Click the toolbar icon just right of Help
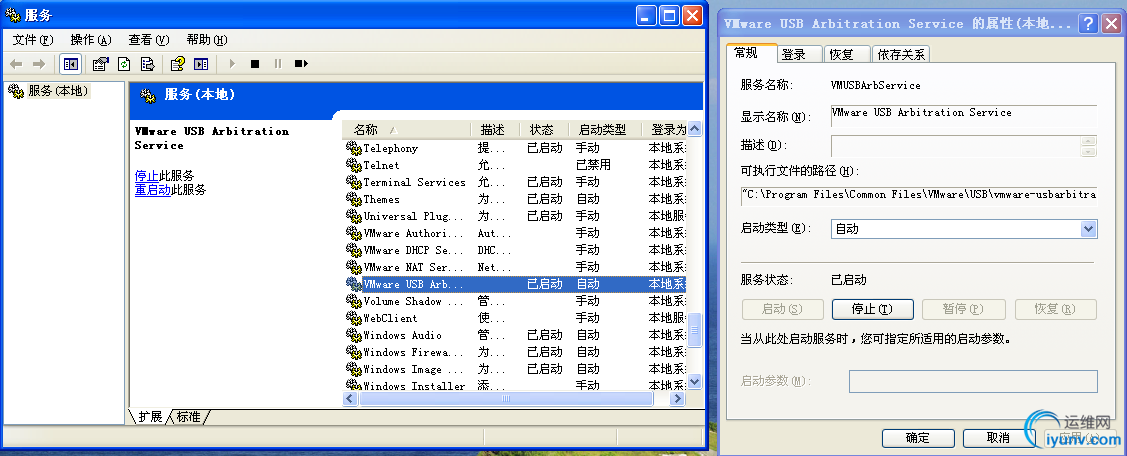Screen dimensions: 1127x456 pyautogui.click(x=201, y=64)
